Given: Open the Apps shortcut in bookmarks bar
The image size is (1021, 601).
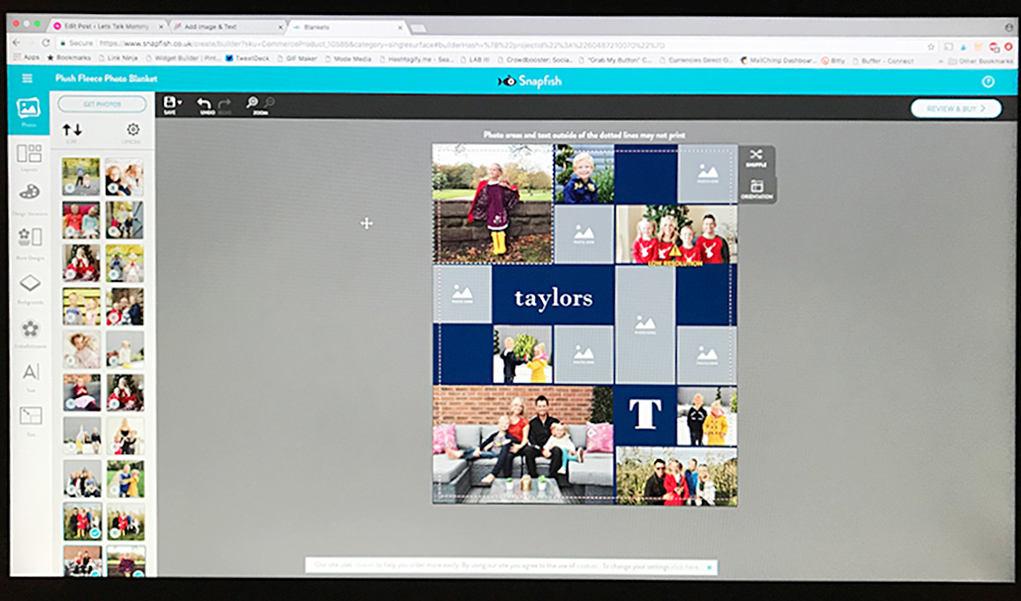Looking at the screenshot, I should (27, 57).
